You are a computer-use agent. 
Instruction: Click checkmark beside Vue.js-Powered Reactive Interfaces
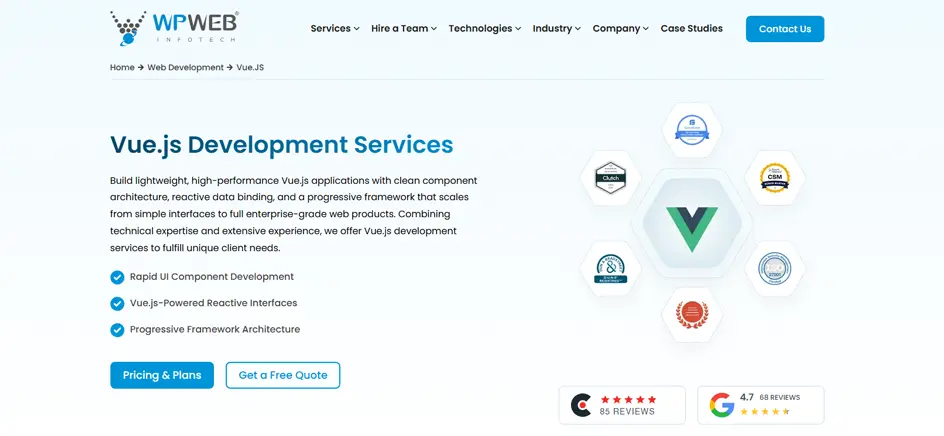coord(117,304)
